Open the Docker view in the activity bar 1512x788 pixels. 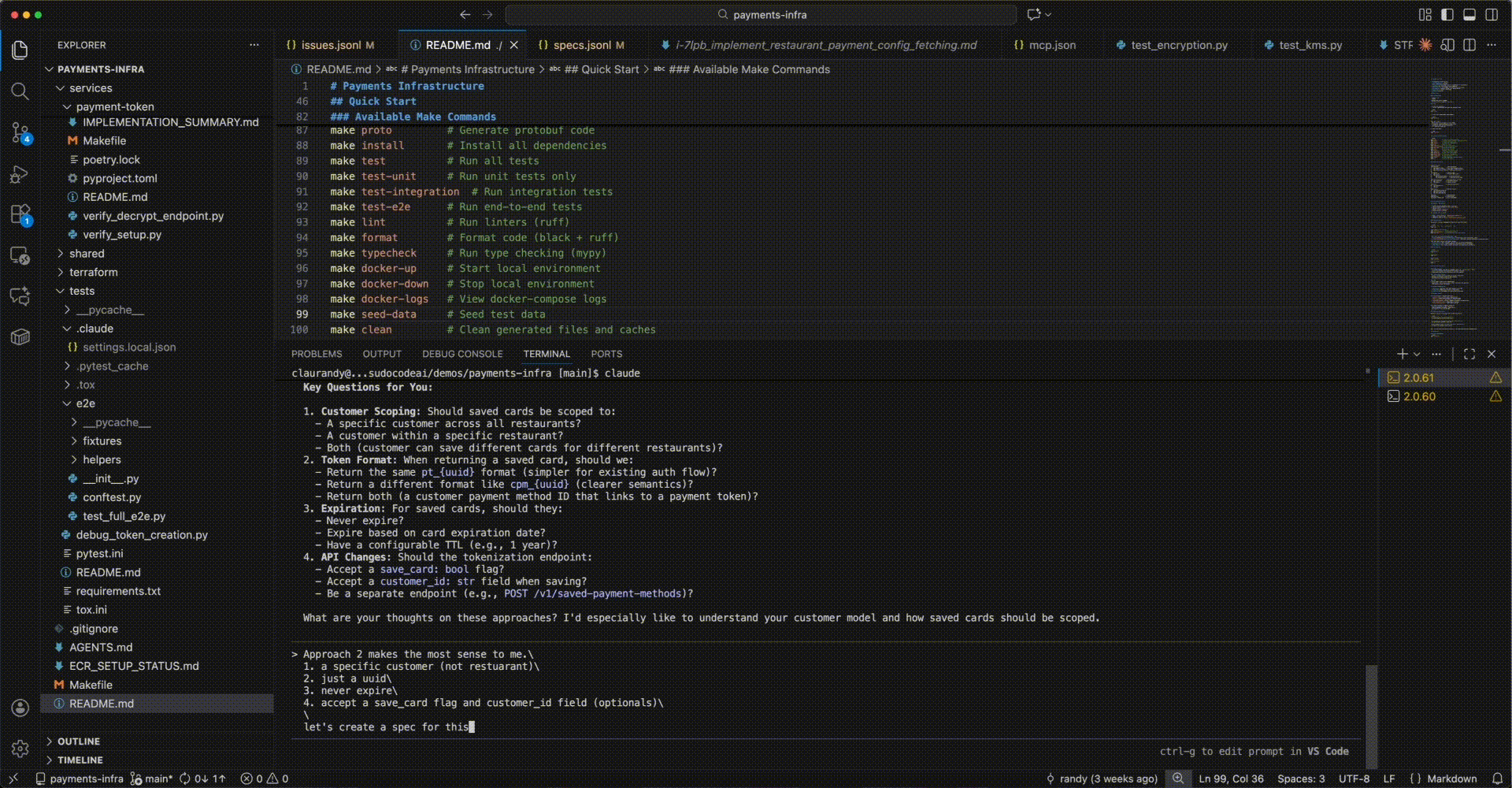pos(20,337)
